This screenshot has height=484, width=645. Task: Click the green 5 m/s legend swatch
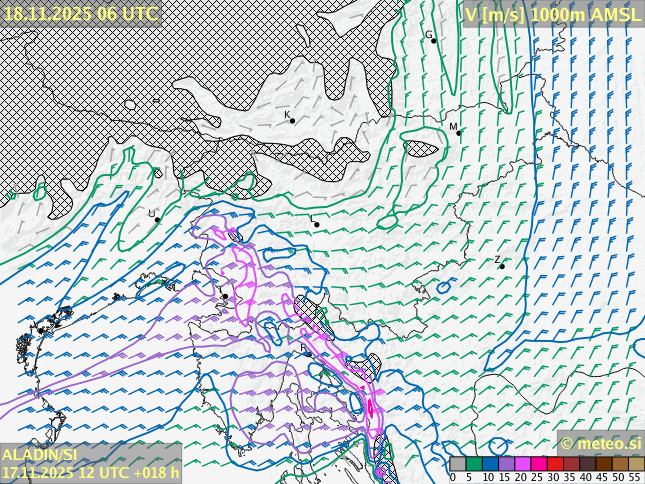coord(474,464)
